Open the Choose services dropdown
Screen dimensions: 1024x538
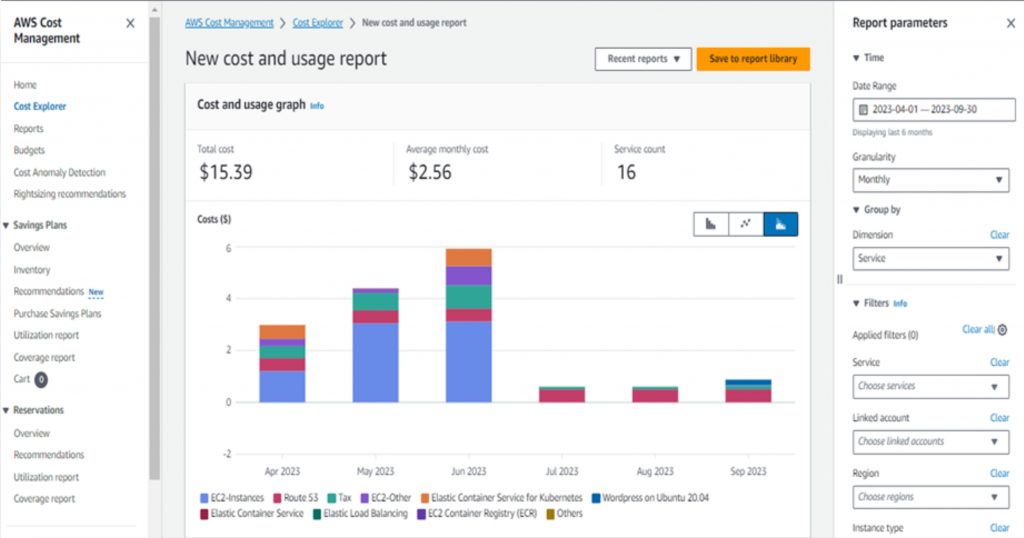tap(931, 387)
